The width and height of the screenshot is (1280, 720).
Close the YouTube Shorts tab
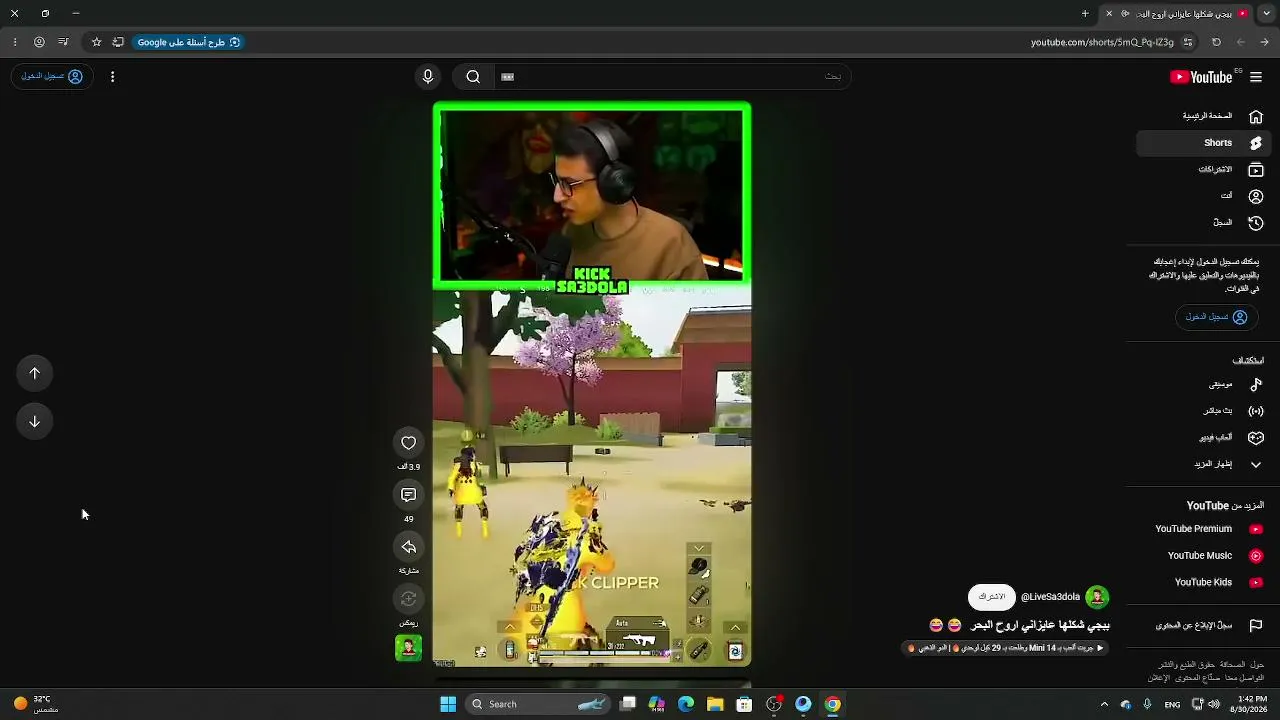pyautogui.click(x=1109, y=13)
